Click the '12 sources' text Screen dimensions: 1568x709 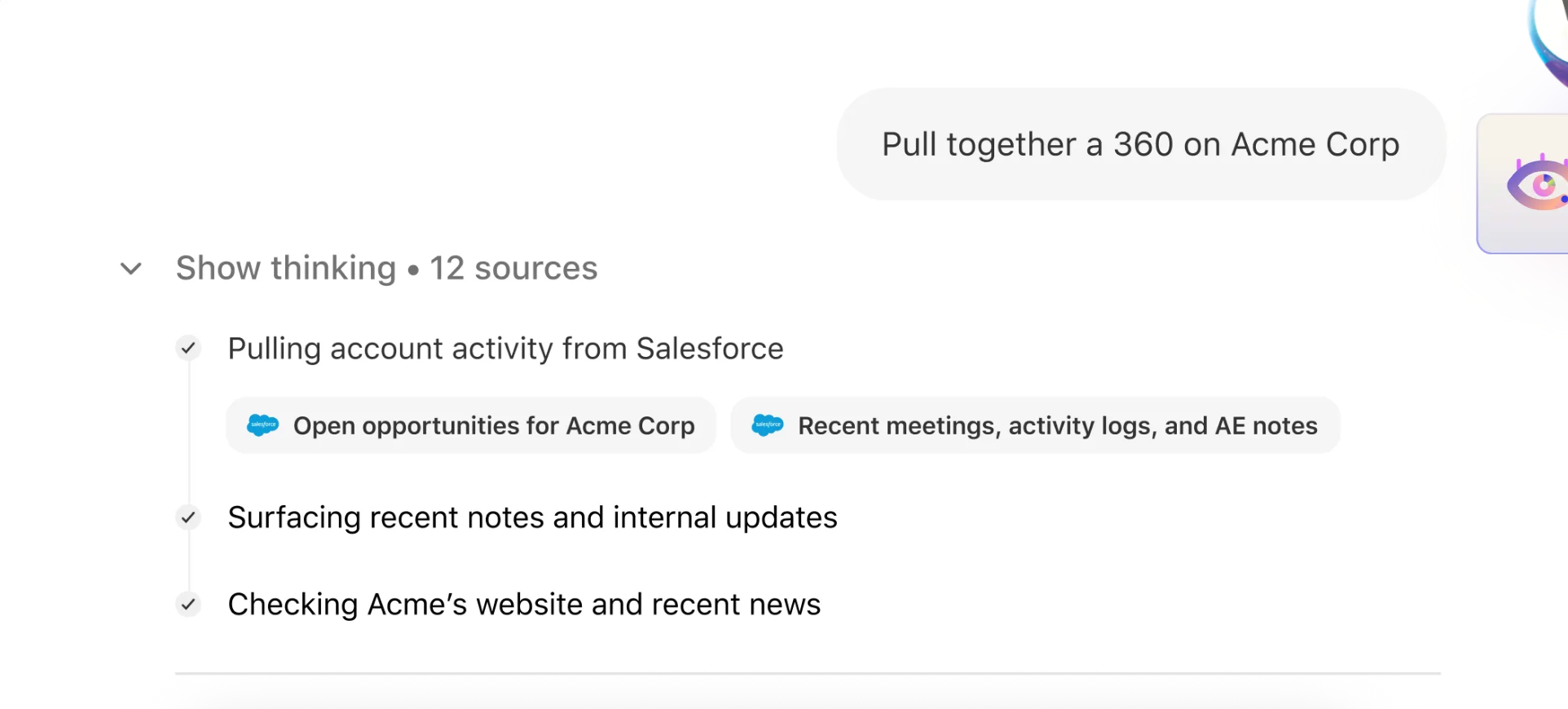[x=513, y=268]
